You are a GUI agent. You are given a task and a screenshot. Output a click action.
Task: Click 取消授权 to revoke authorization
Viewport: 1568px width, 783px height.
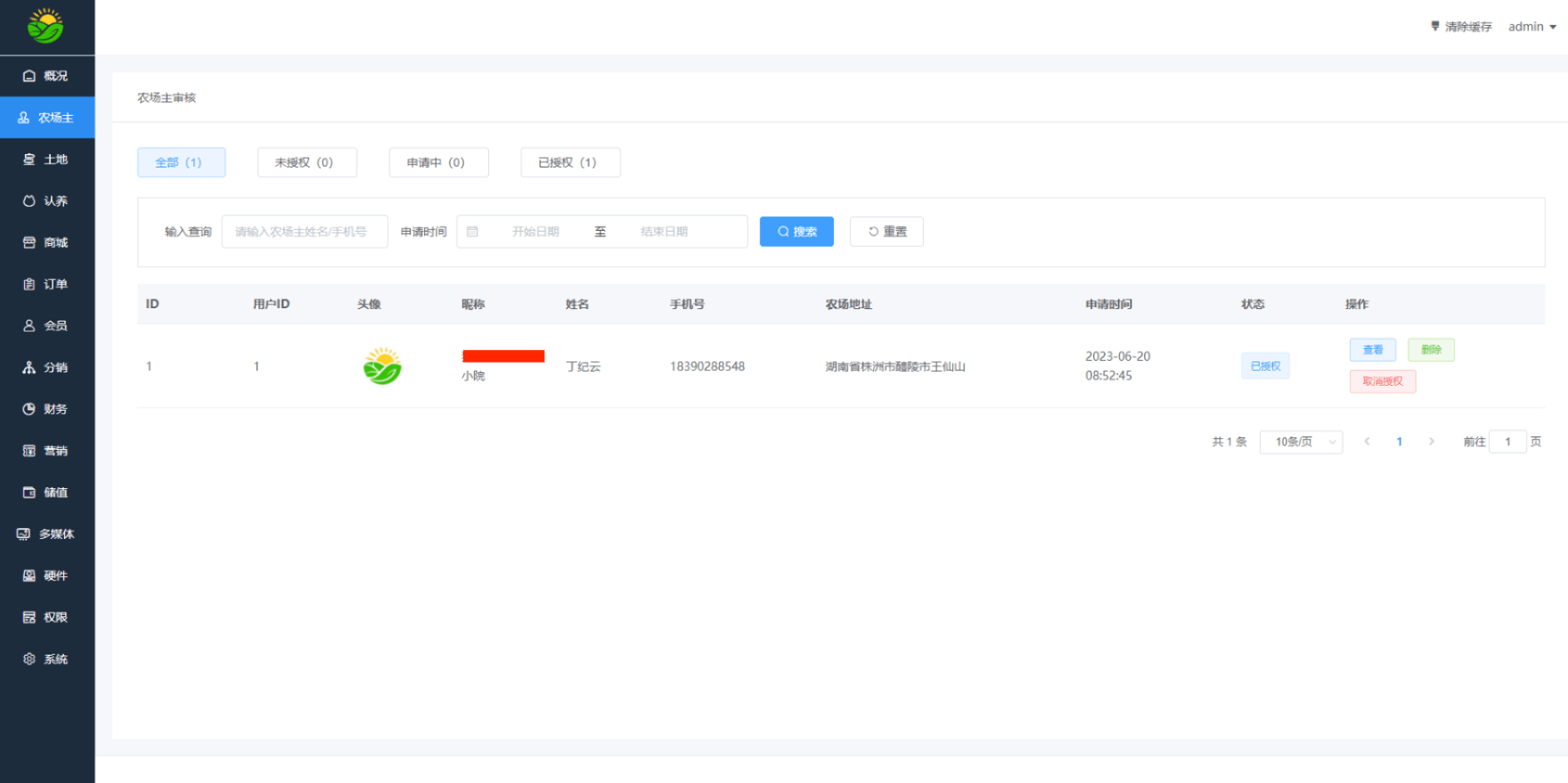coord(1382,382)
